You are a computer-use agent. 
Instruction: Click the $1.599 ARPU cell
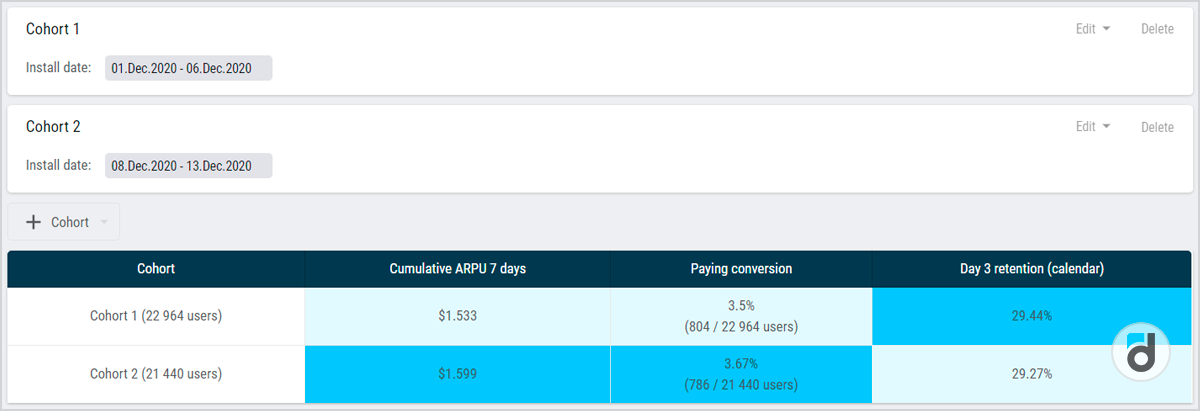[x=457, y=374]
